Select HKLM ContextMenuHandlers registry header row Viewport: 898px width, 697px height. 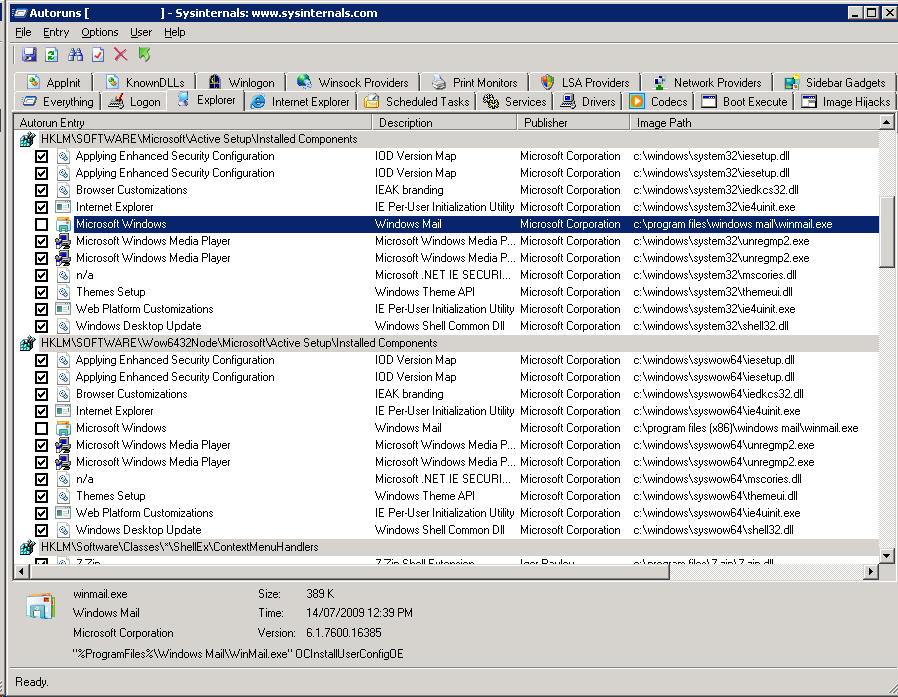click(447, 547)
